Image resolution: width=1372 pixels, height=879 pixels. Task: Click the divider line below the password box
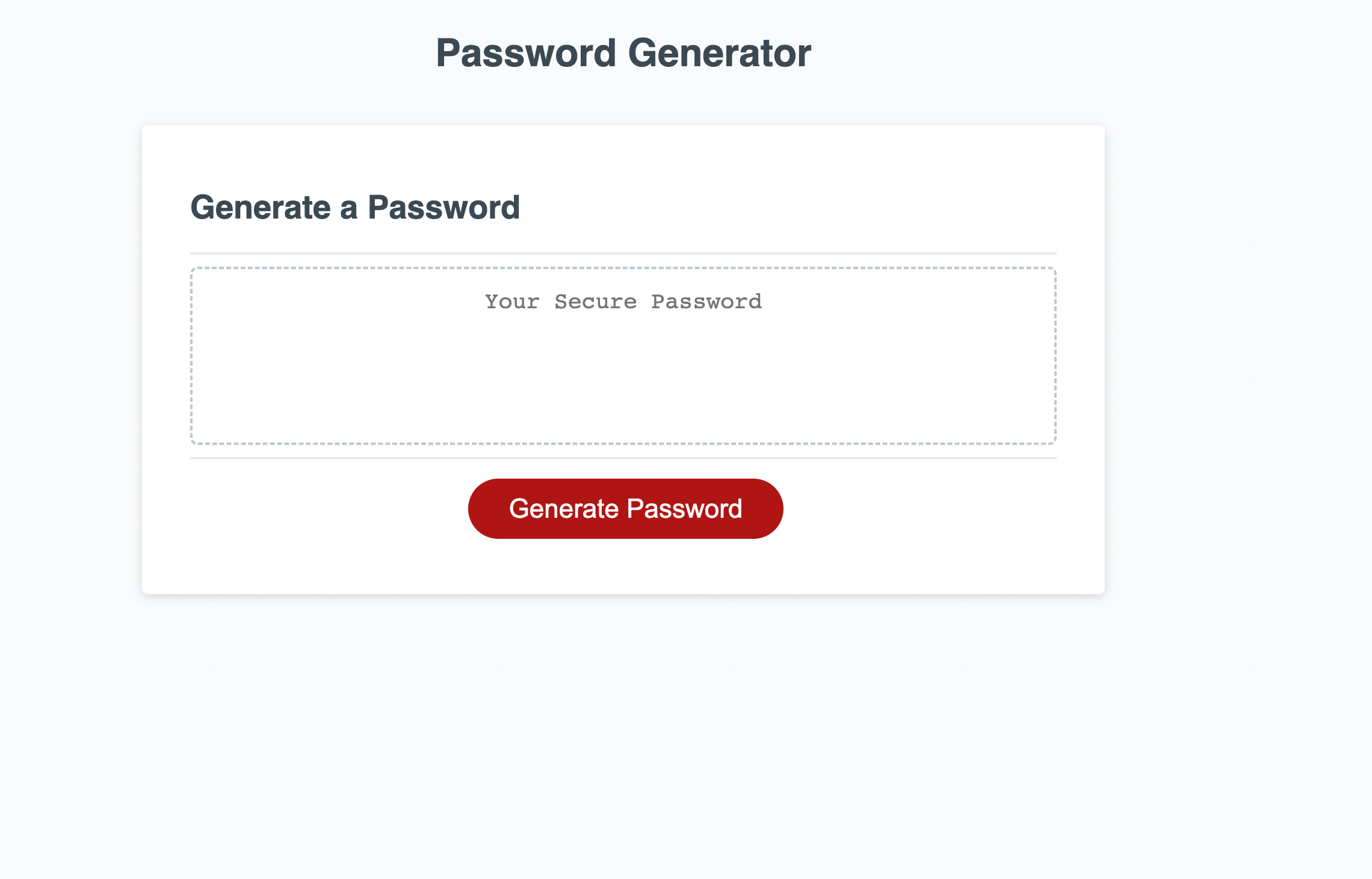[x=623, y=459]
